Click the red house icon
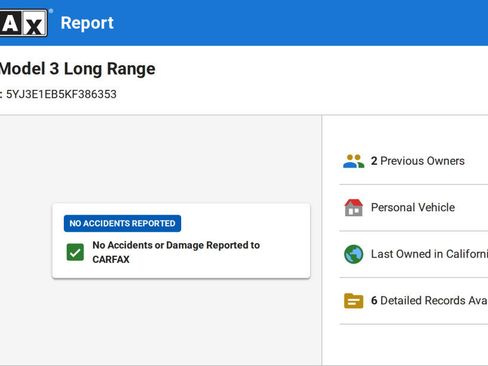Screen dimensions: 488x366 (x=354, y=208)
